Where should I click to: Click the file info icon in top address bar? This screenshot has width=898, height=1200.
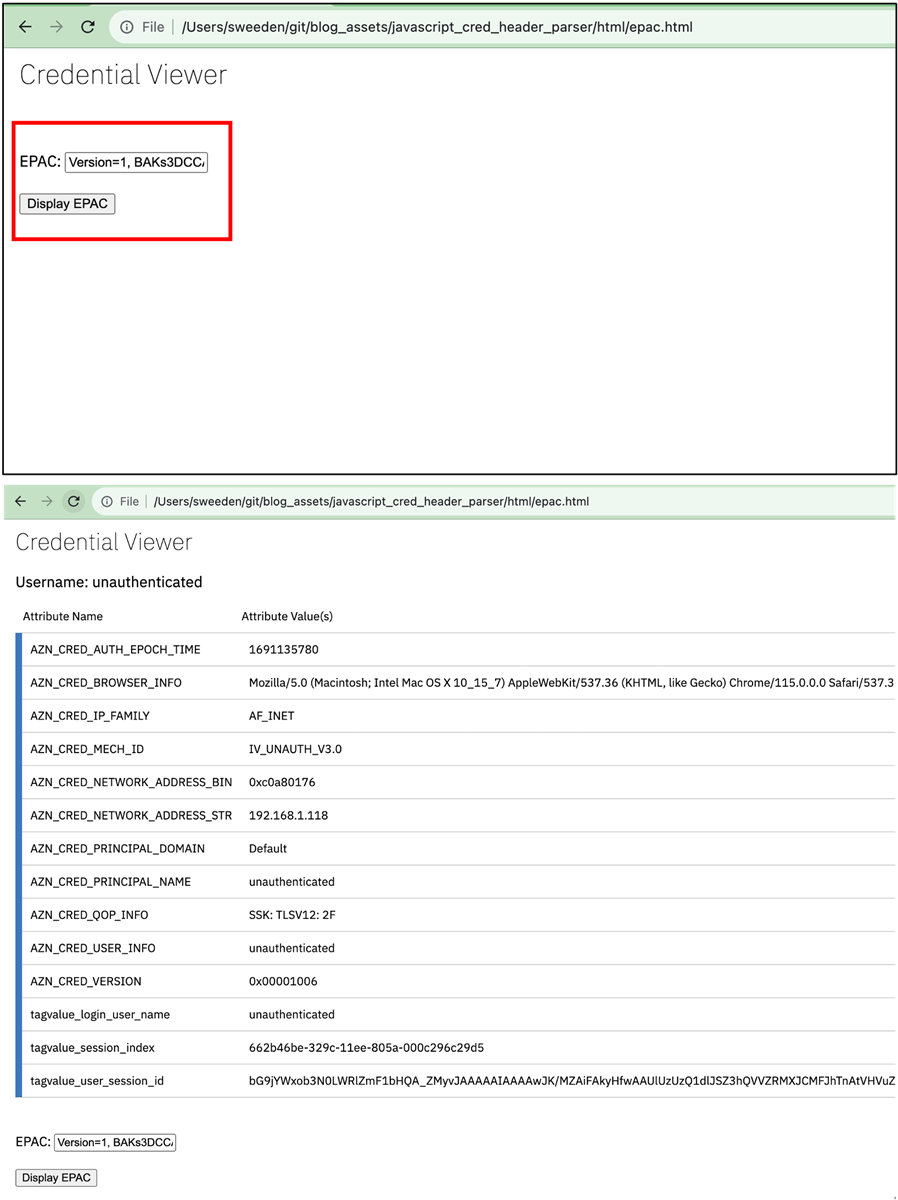tap(127, 27)
